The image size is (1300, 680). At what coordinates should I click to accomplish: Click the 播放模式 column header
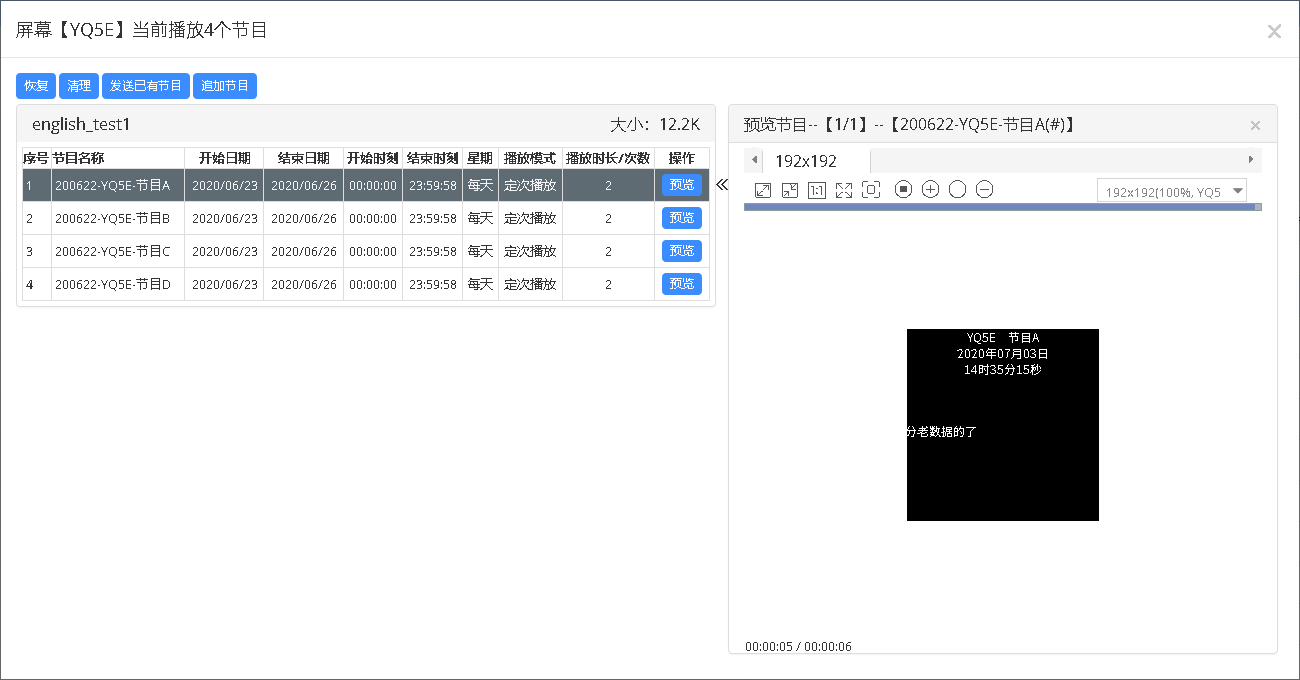click(x=530, y=158)
